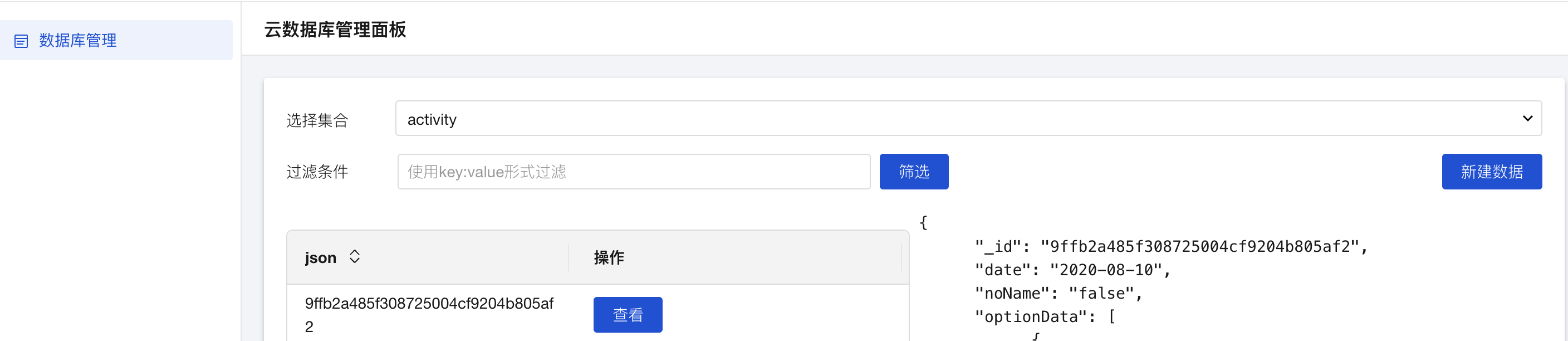
Task: Open the collection dropdown showing activity
Action: pos(968,118)
